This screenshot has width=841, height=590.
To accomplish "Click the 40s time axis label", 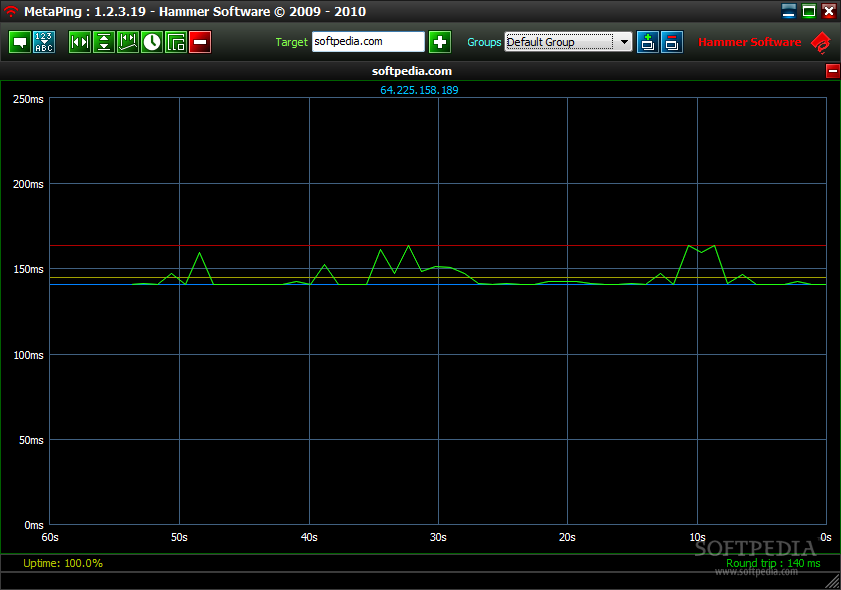I will click(x=309, y=537).
